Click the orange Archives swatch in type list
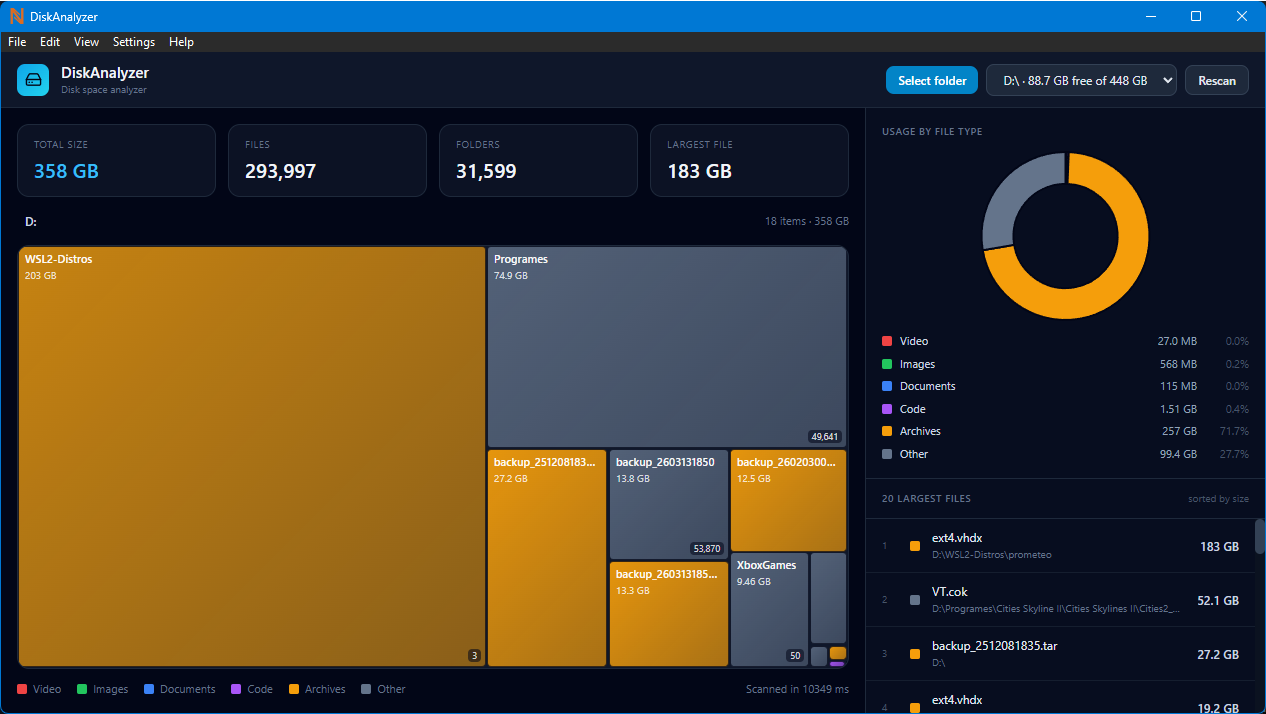 tap(887, 431)
